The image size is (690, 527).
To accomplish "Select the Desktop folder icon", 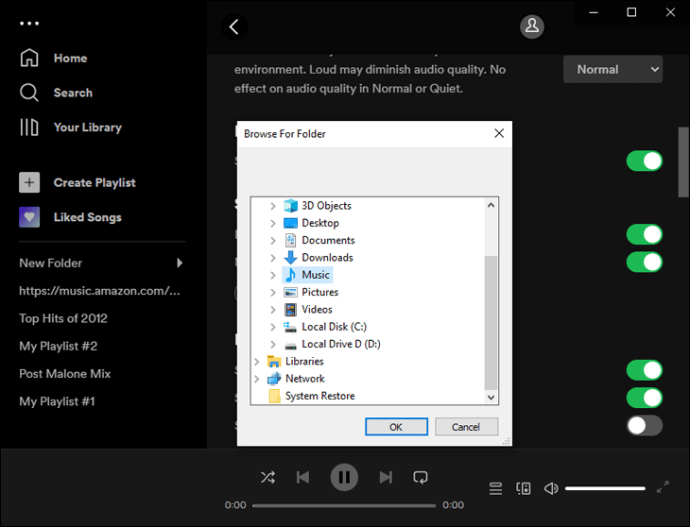I will click(290, 223).
